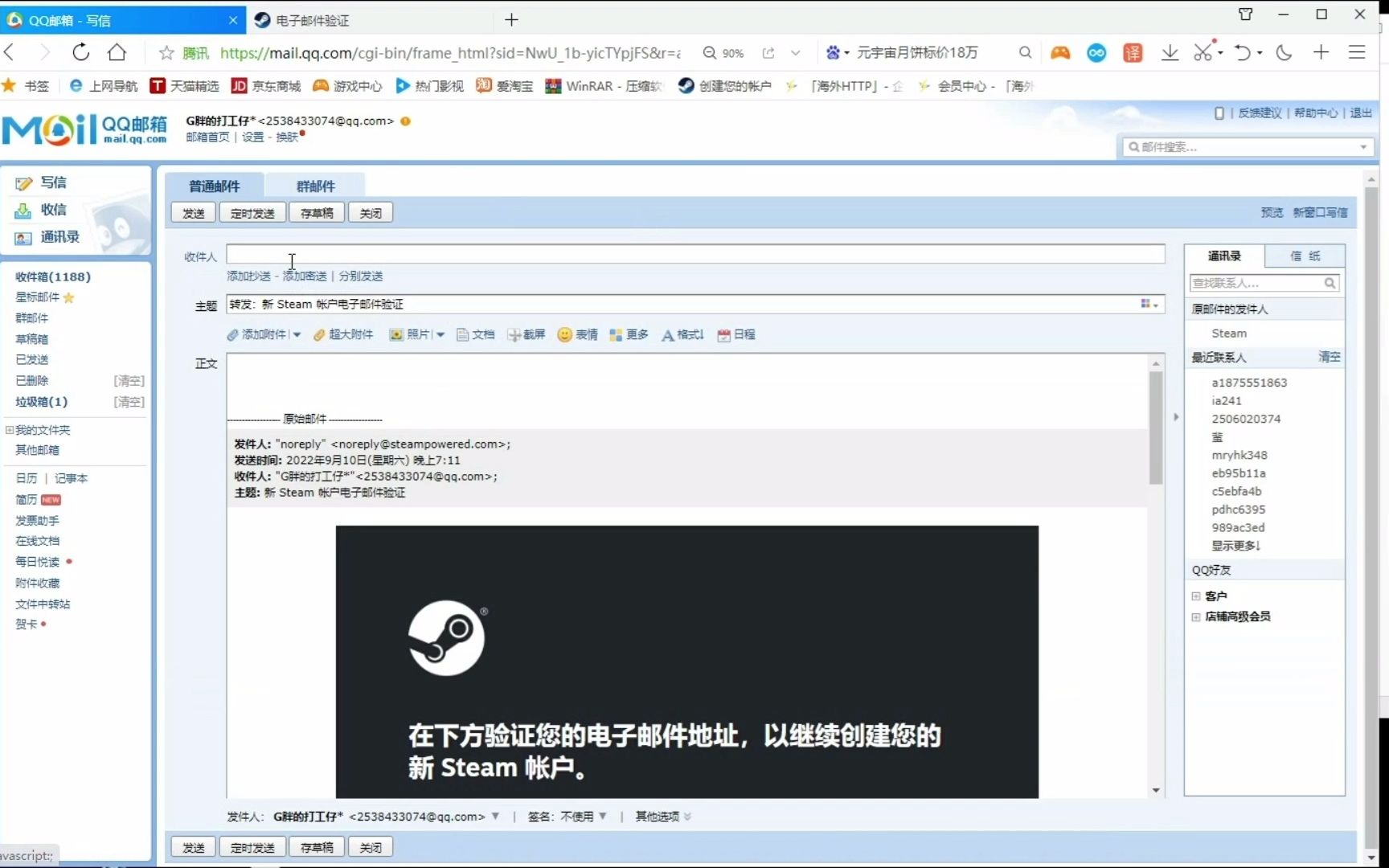The width and height of the screenshot is (1389, 868).
Task: Open mail search box dropdown arrow
Action: [x=1363, y=147]
